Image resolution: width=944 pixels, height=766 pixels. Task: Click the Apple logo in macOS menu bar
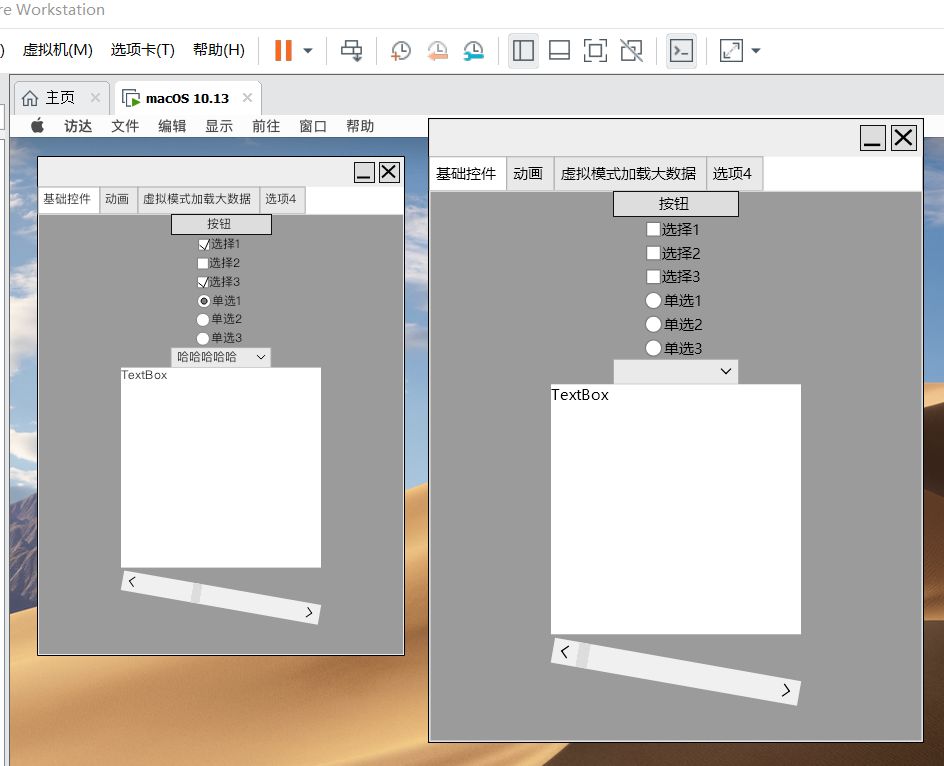38,126
